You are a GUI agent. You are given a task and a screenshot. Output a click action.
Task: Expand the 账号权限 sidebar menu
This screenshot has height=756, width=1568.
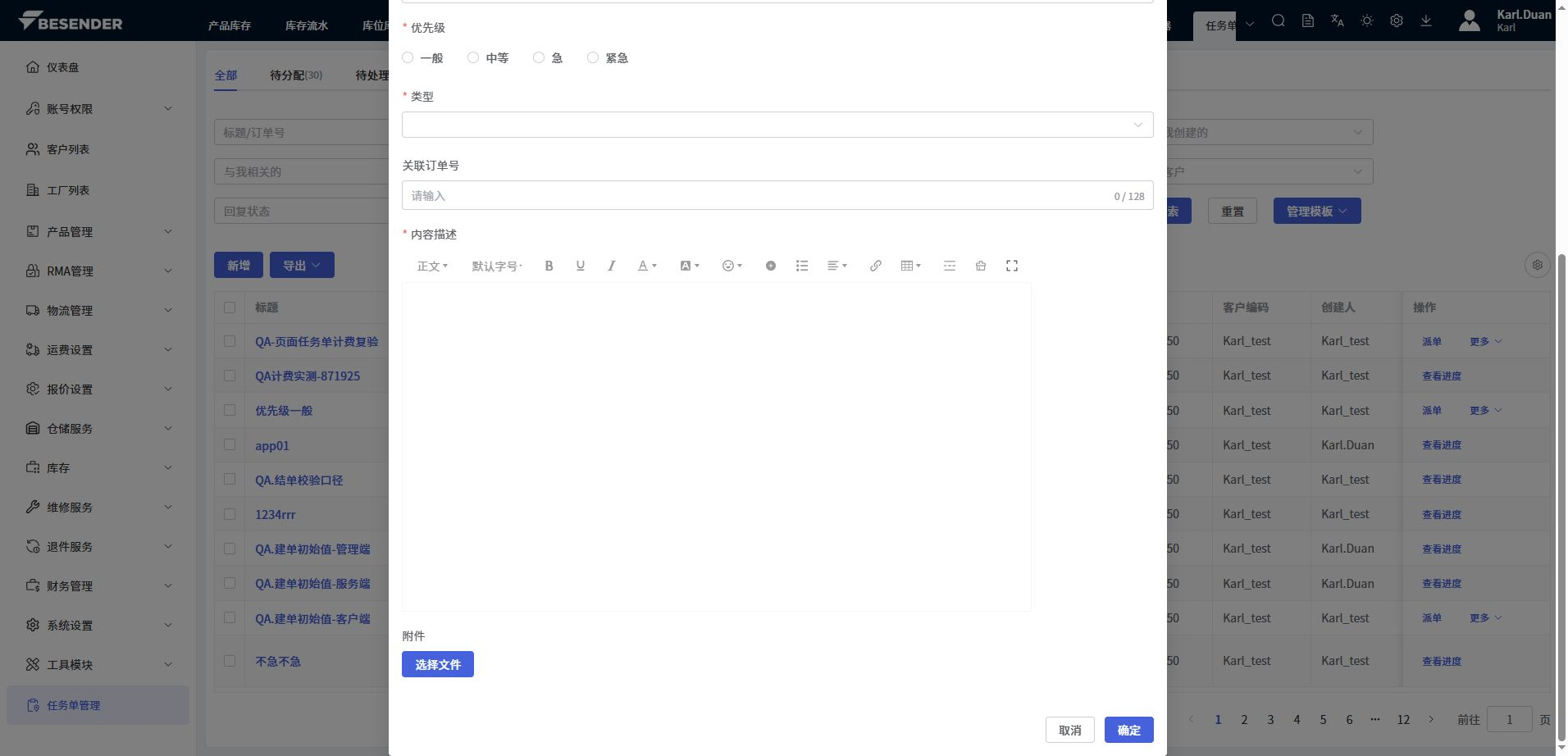click(x=98, y=108)
